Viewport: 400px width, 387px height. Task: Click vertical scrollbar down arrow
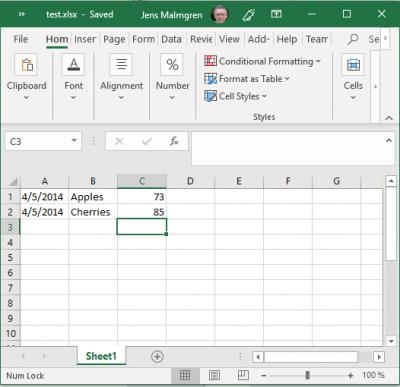[391, 341]
